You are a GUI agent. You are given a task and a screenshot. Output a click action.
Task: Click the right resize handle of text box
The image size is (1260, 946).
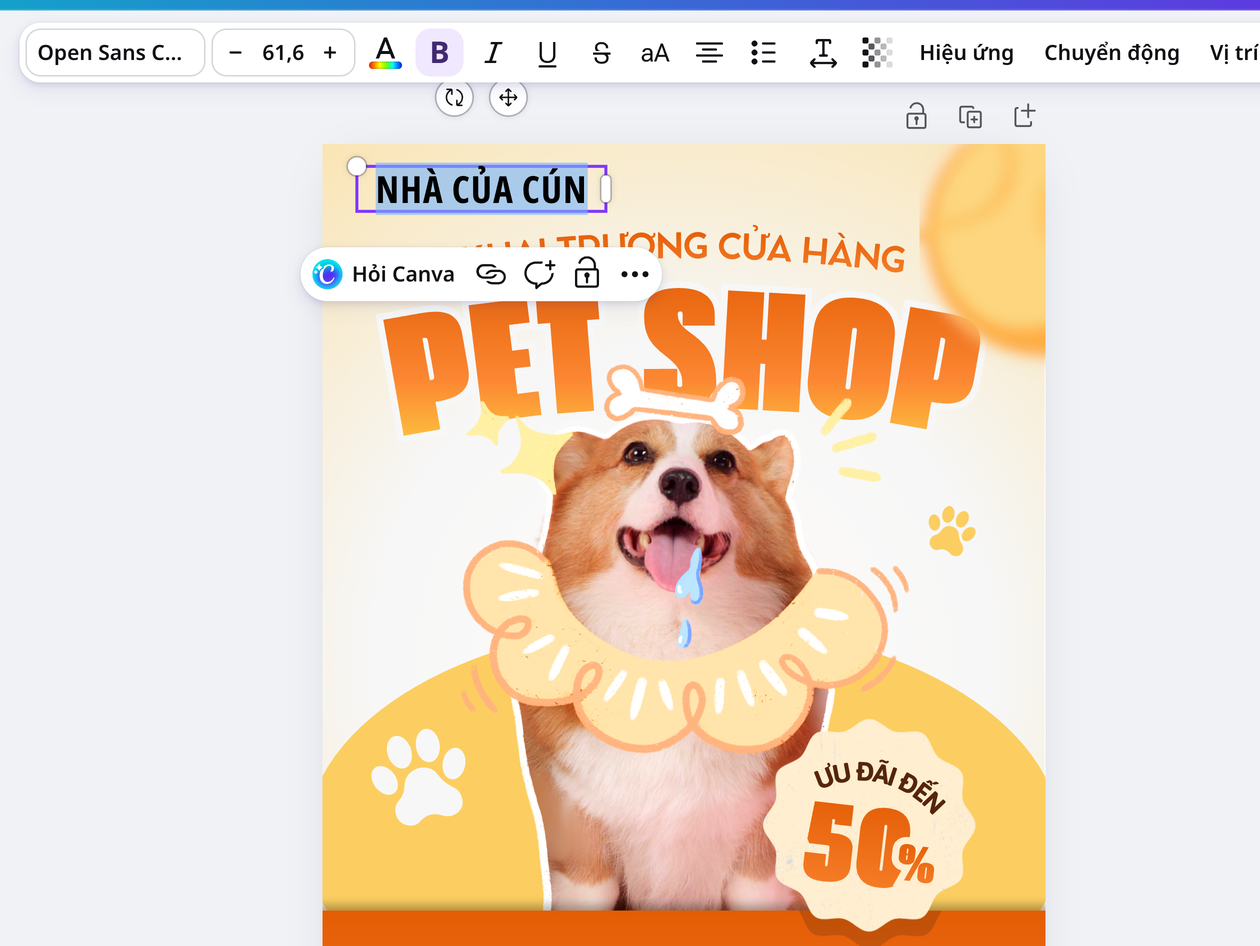point(605,189)
